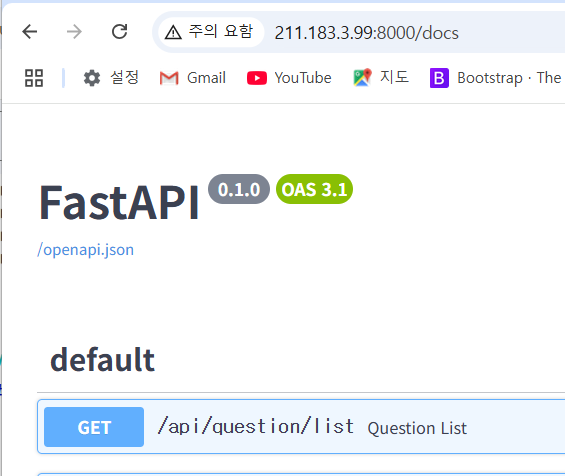
Task: Click the Question List summary text
Action: (x=417, y=428)
